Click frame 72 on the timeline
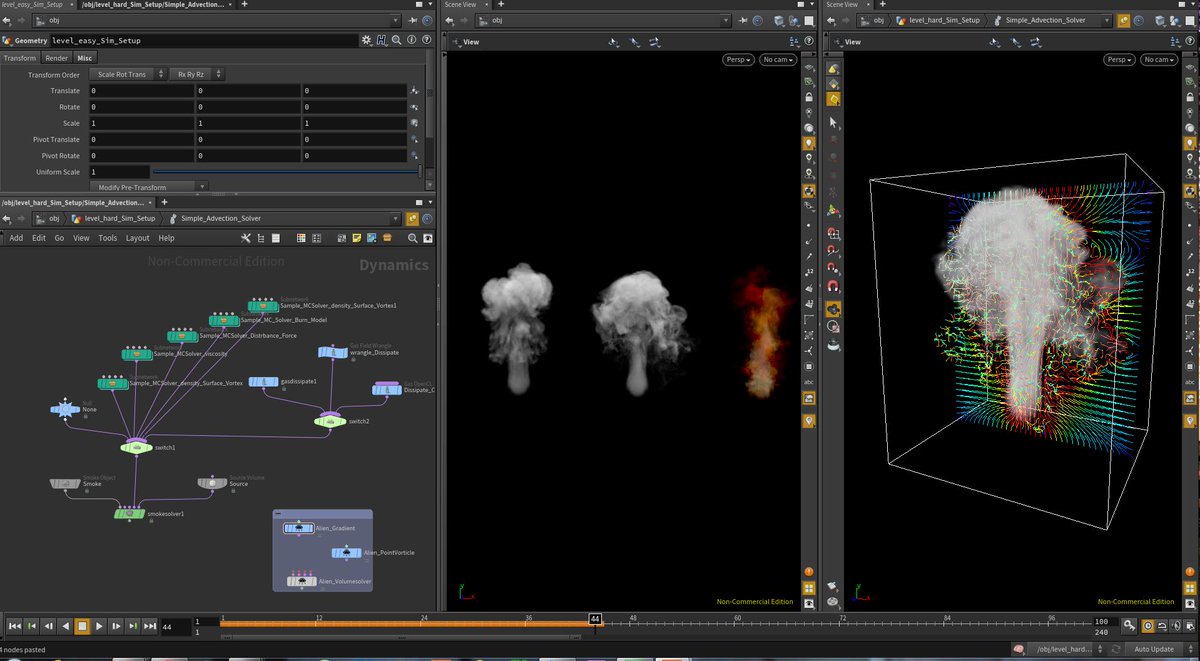The height and width of the screenshot is (661, 1200). (842, 621)
